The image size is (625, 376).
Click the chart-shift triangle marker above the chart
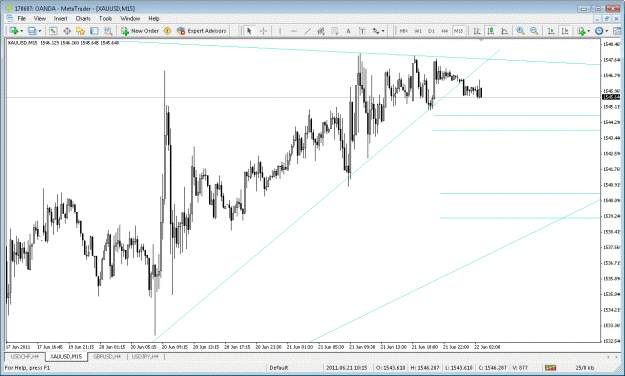point(481,40)
